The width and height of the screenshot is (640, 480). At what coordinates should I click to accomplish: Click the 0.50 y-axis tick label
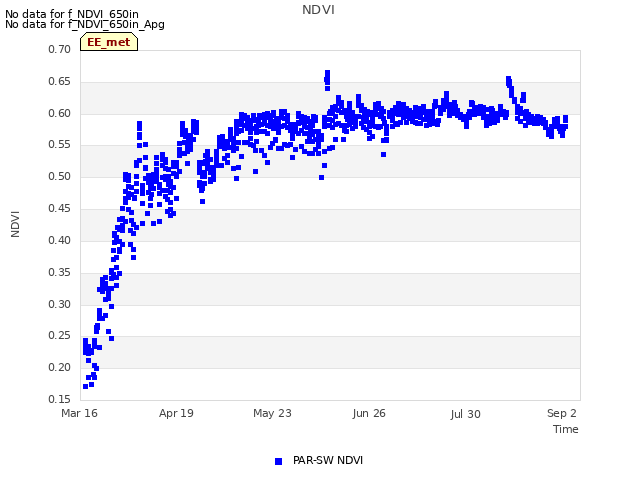60,176
